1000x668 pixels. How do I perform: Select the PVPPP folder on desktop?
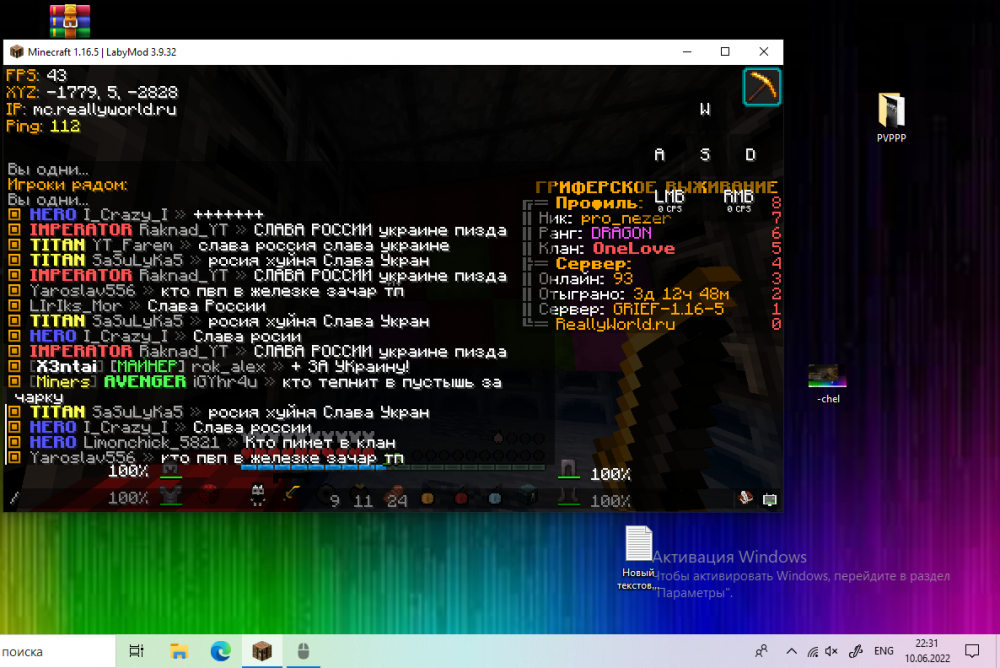pyautogui.click(x=891, y=117)
